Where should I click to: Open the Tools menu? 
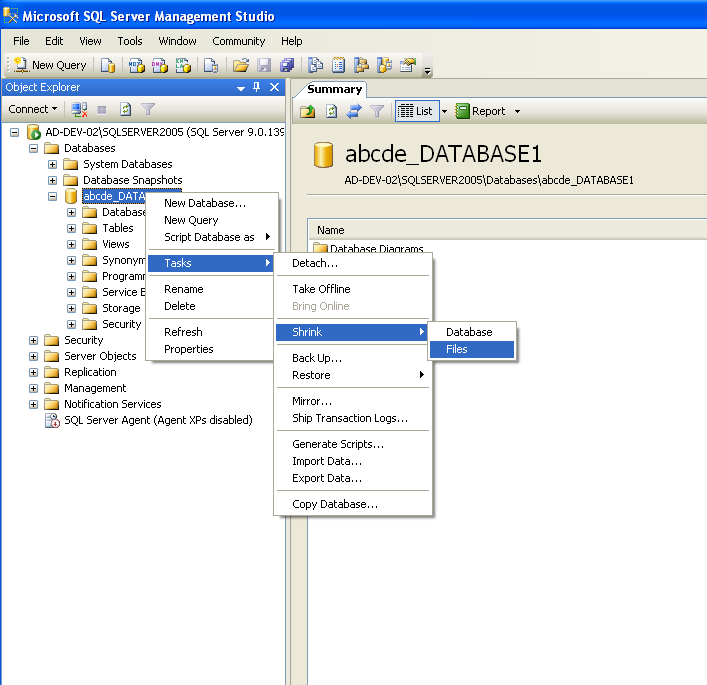(130, 41)
